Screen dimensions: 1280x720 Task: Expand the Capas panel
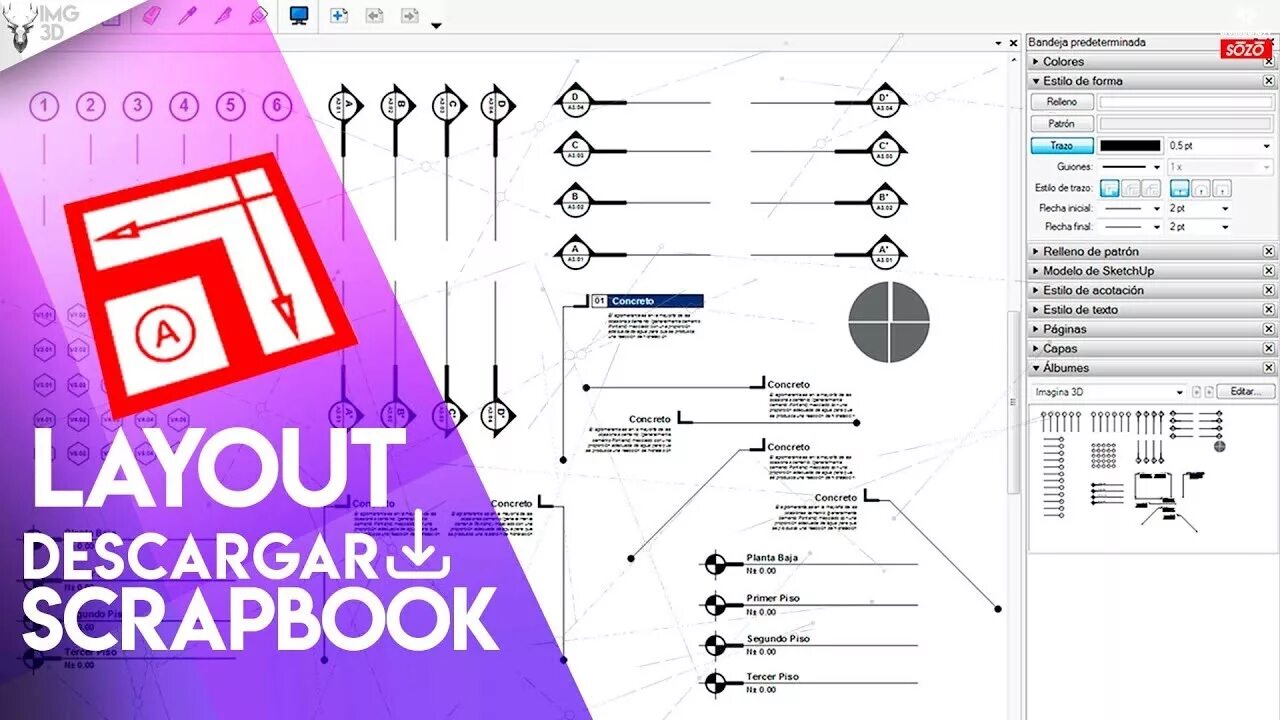1036,349
